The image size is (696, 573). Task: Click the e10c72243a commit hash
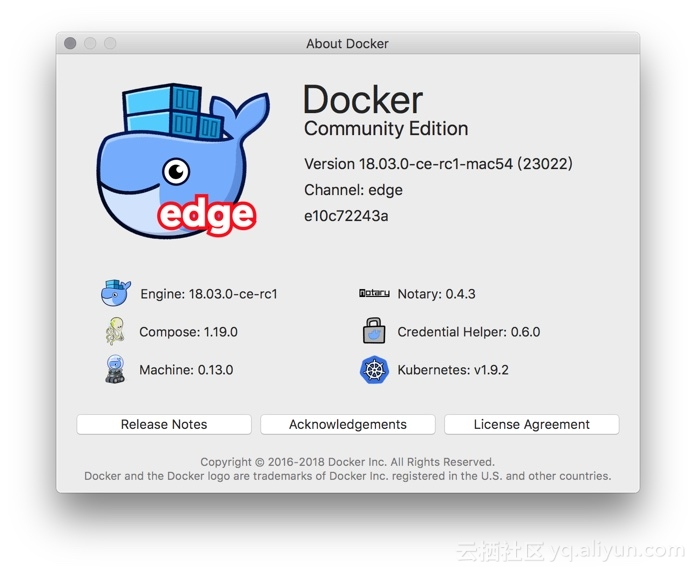pyautogui.click(x=346, y=216)
